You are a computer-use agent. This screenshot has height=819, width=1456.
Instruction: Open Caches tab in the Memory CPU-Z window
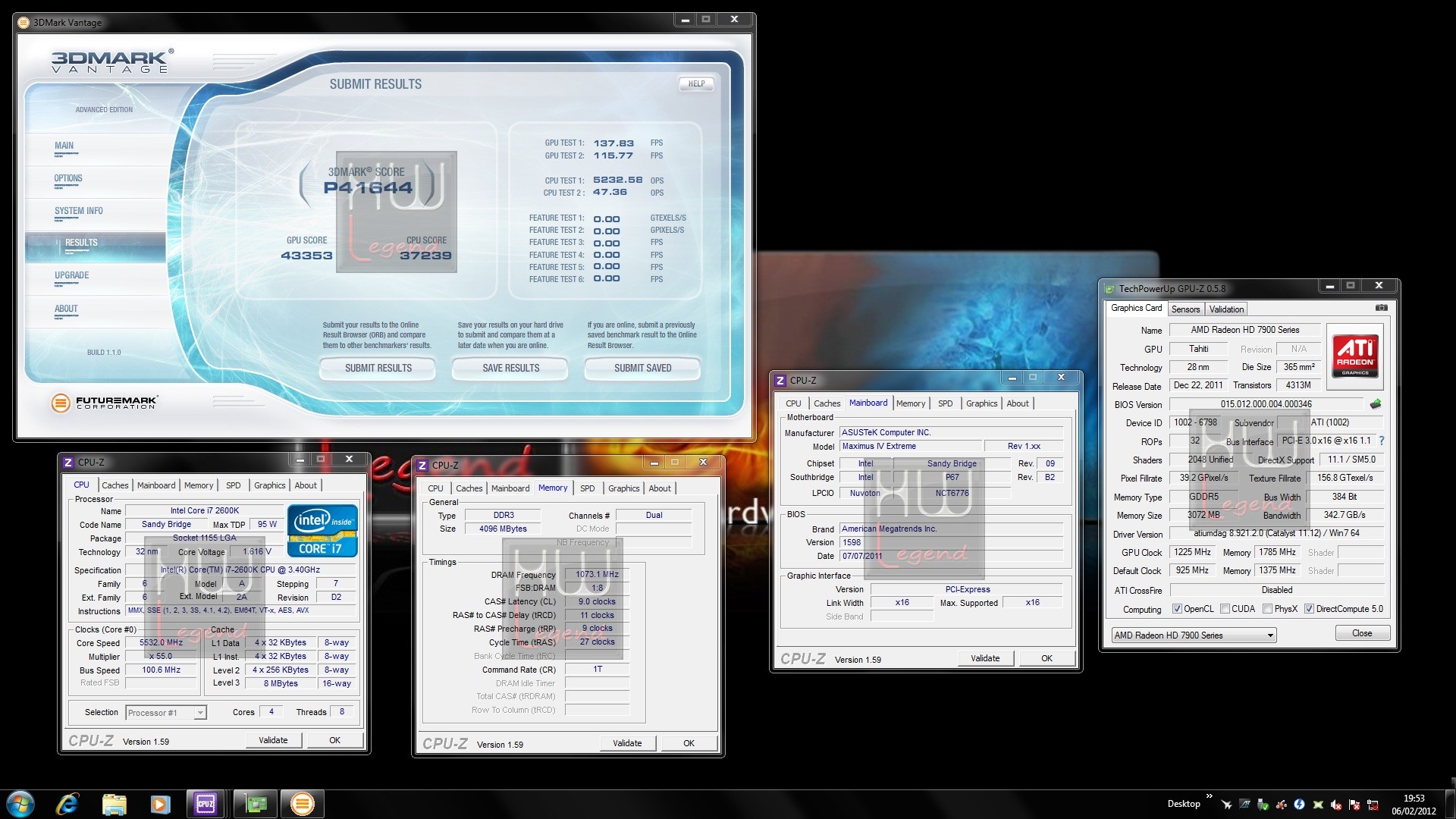(469, 488)
